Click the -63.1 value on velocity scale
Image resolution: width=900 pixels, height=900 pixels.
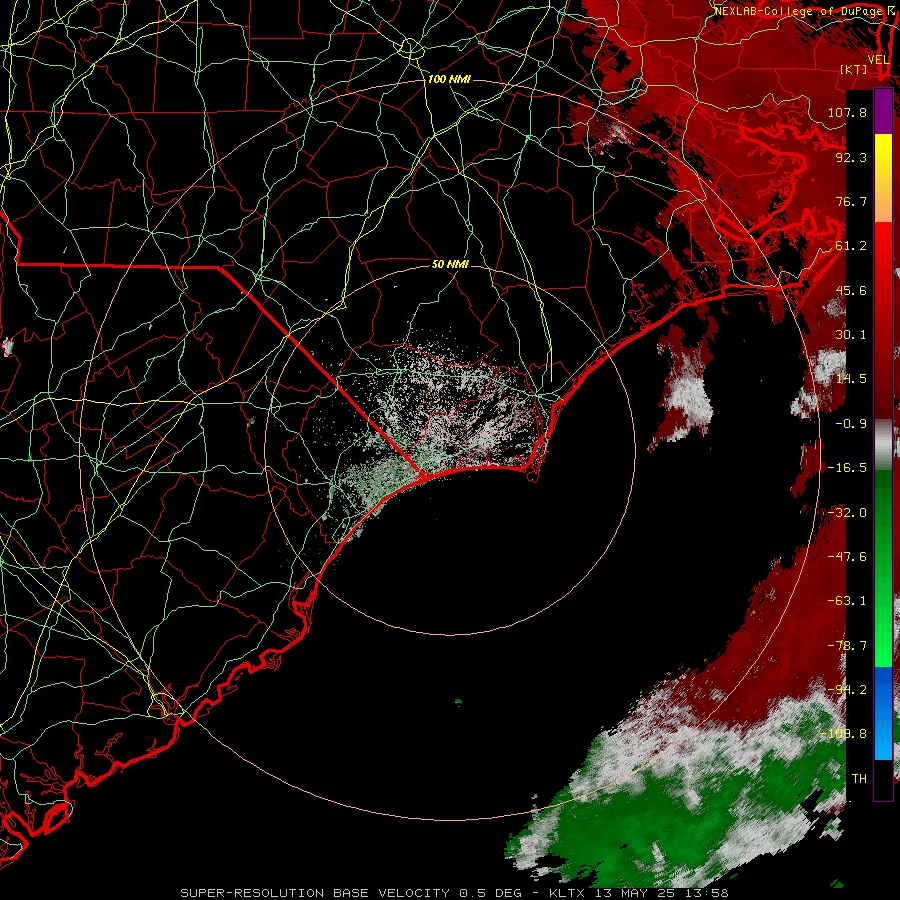847,601
